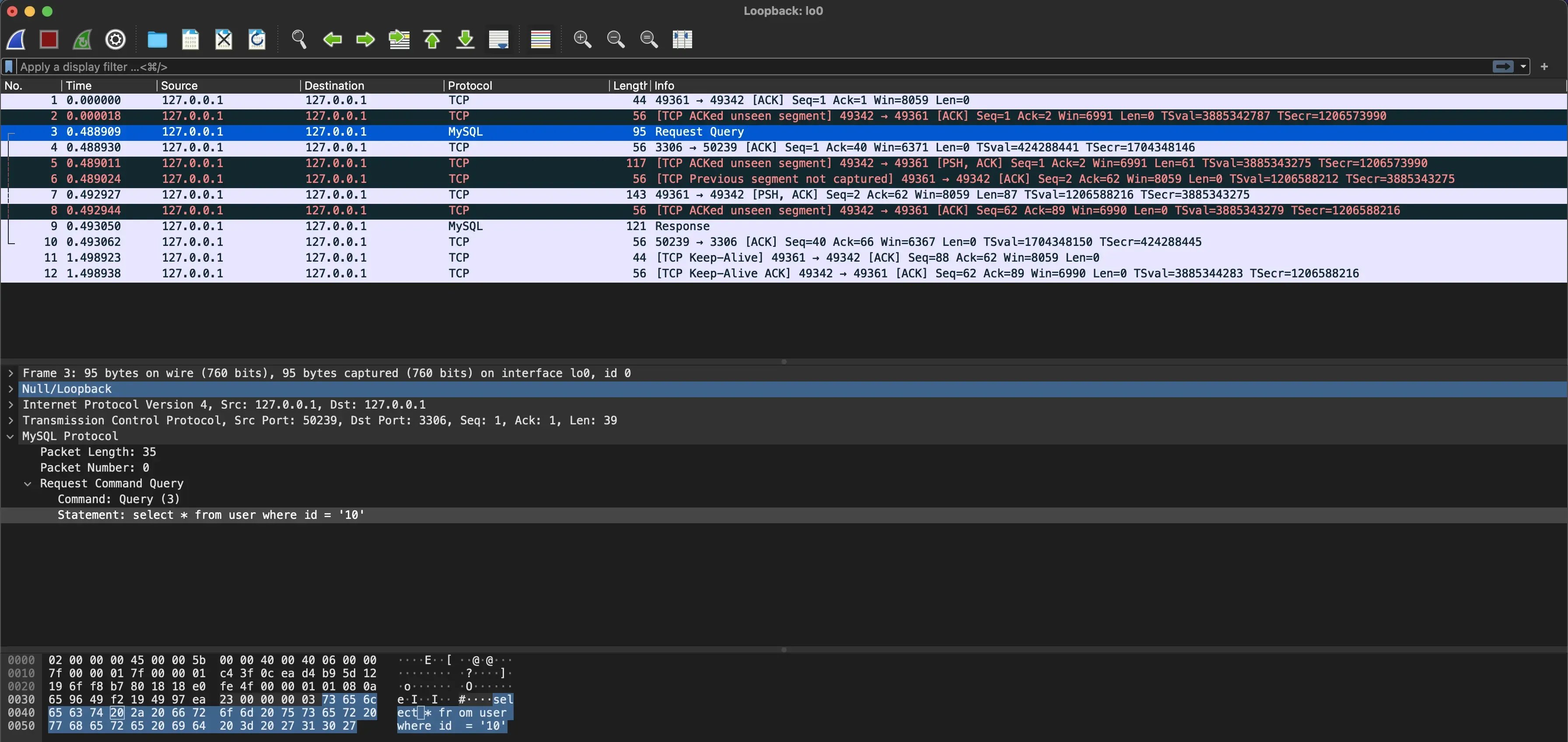This screenshot has width=1568, height=742.
Task: Sort packets by Time column header
Action: [x=108, y=86]
